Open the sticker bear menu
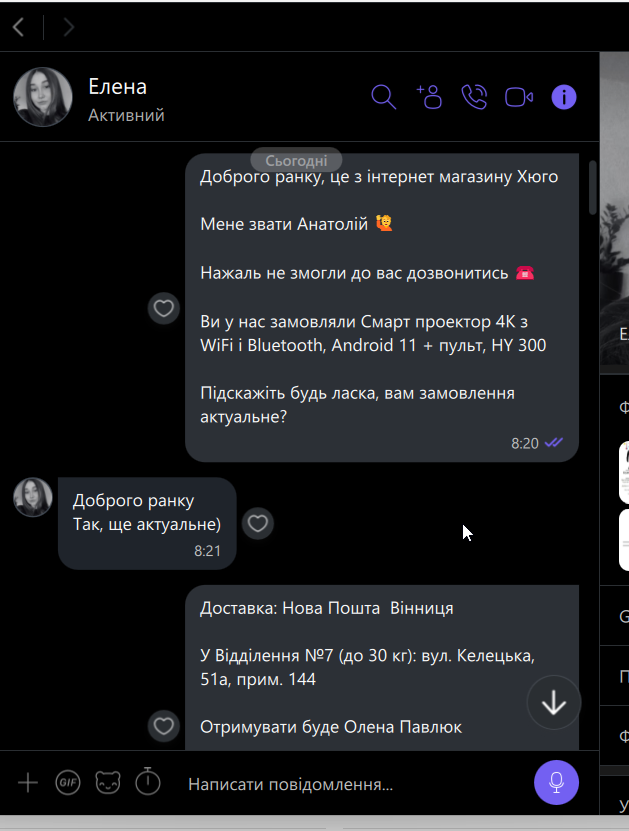629x831 pixels. point(108,782)
